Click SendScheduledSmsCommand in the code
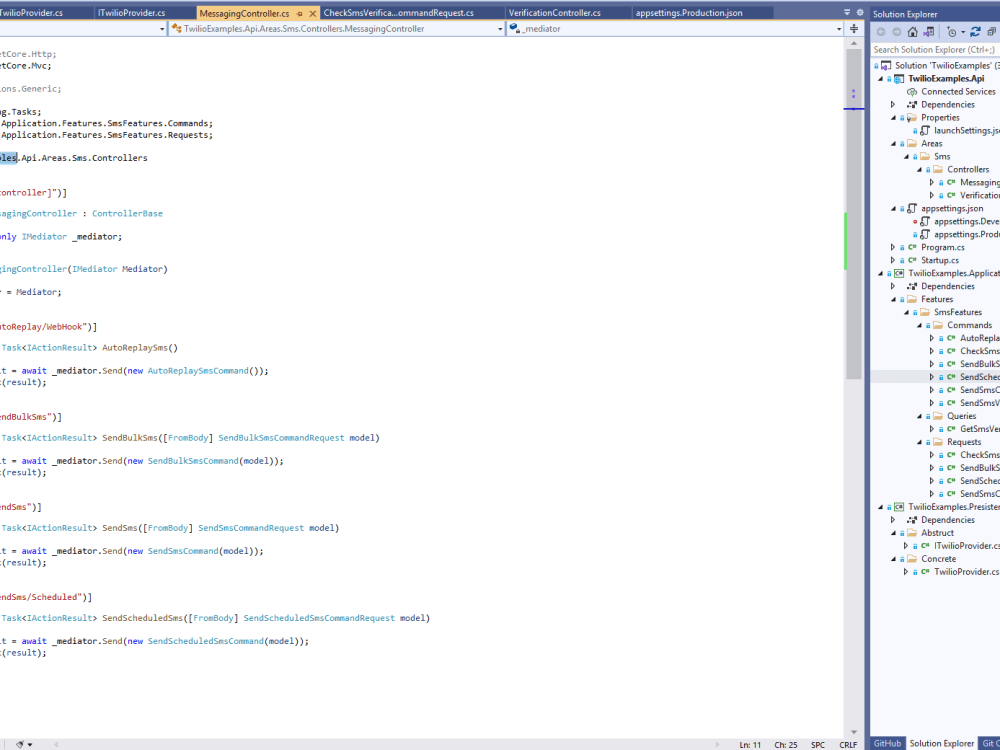The width and height of the screenshot is (1000, 750). [x=206, y=641]
